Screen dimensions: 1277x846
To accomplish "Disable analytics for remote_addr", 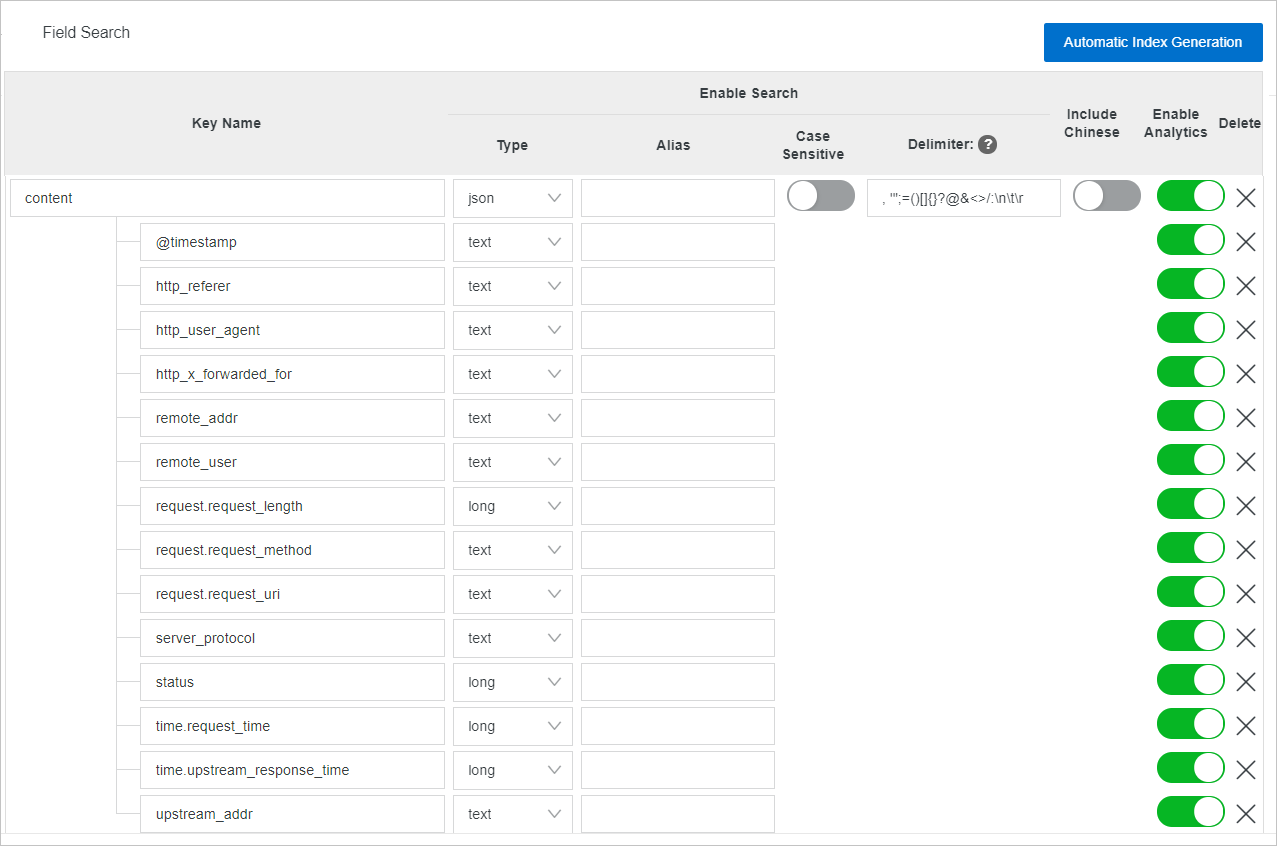I will coord(1191,416).
